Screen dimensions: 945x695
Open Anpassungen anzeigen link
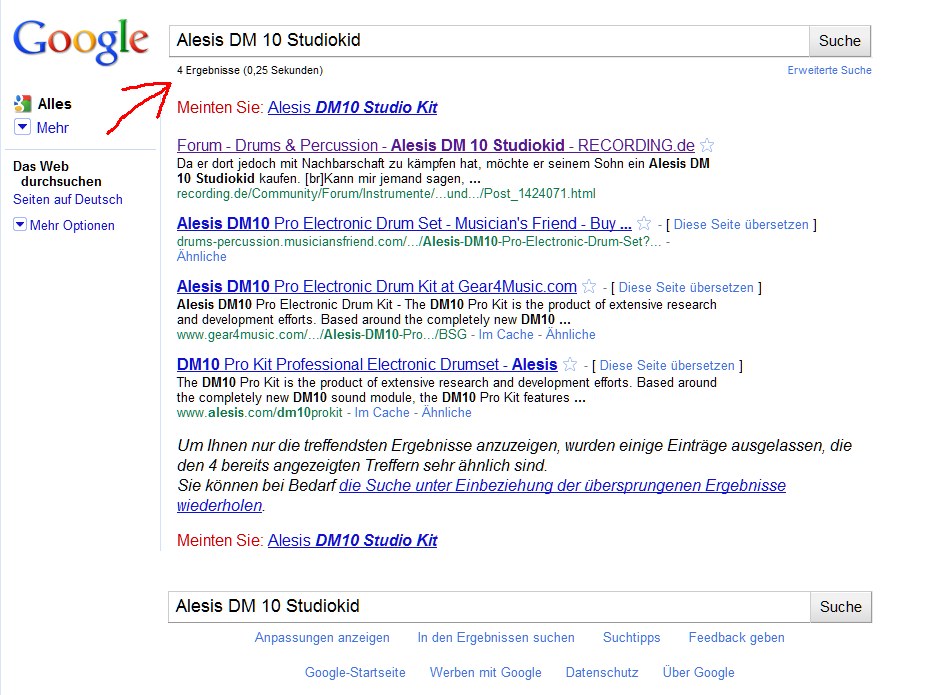[322, 638]
